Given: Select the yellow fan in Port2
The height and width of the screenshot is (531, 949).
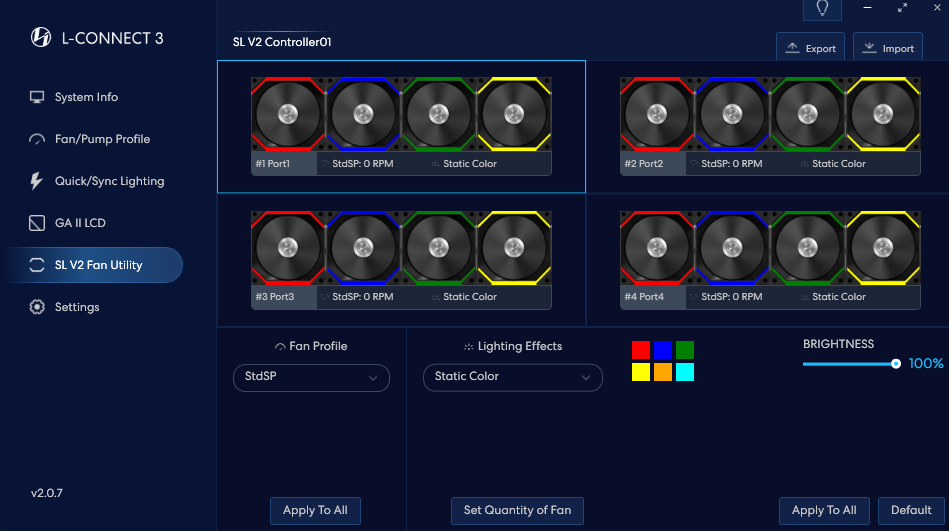Looking at the screenshot, I should pyautogui.click(x=883, y=114).
